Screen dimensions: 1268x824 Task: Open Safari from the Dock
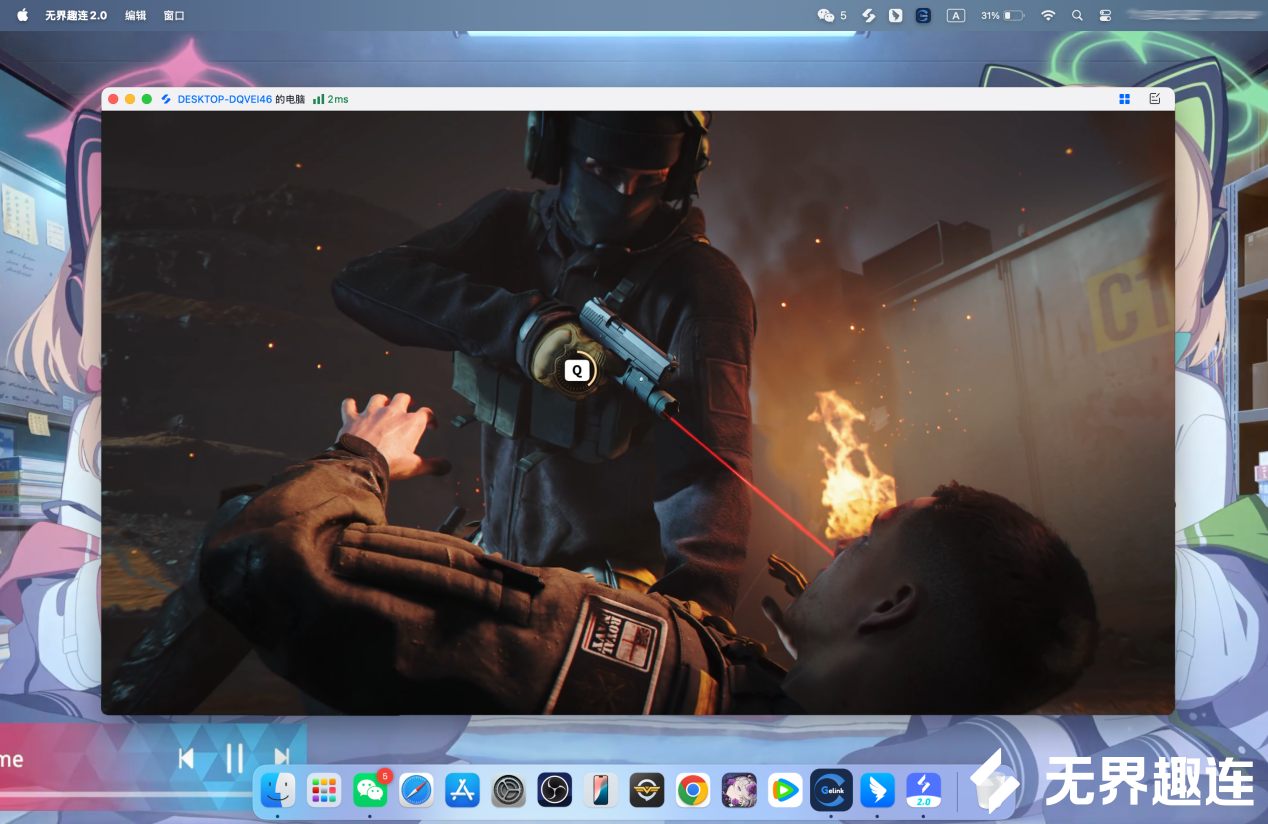416,790
